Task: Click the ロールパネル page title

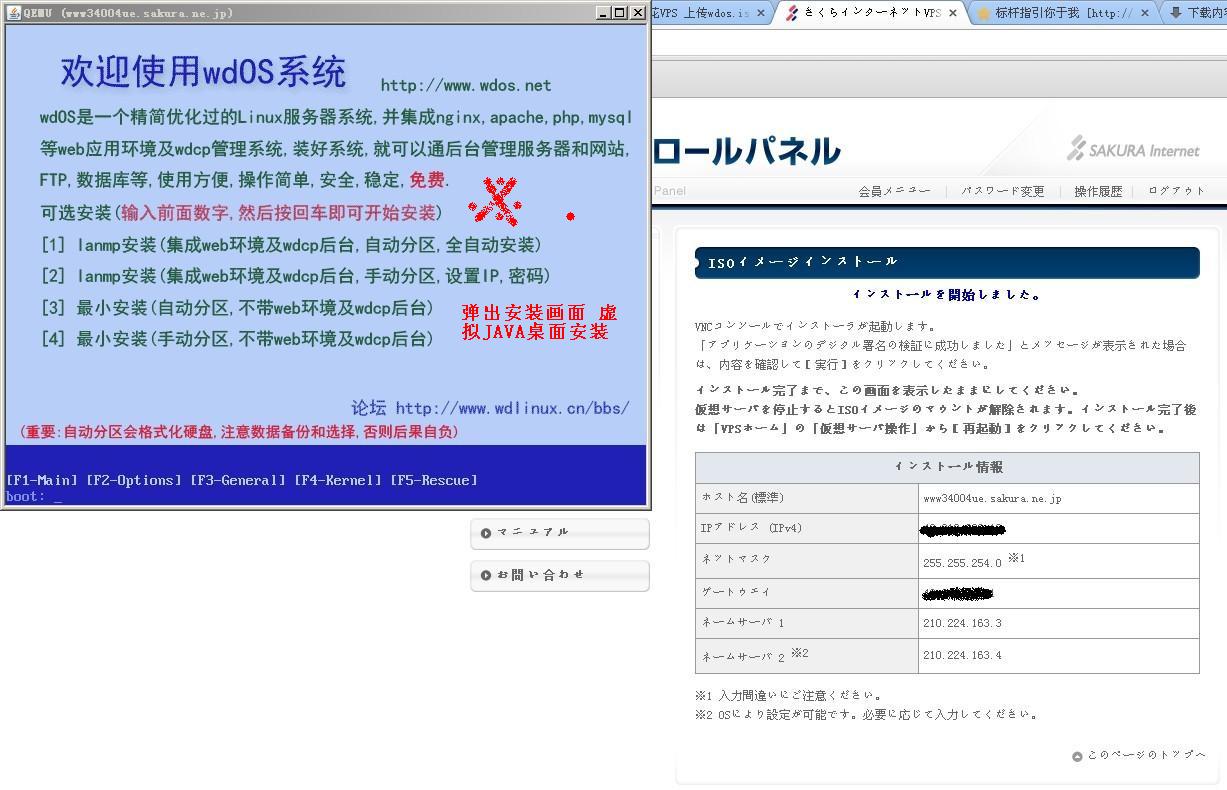Action: click(x=746, y=150)
